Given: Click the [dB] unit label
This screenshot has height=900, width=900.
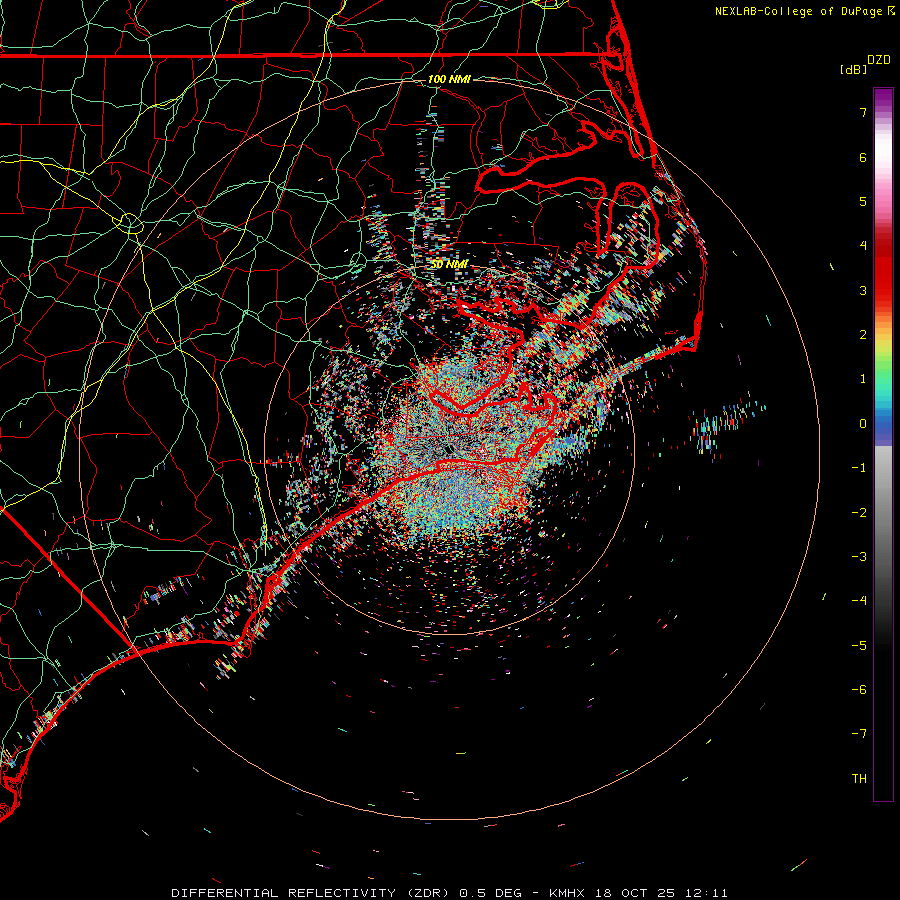Looking at the screenshot, I should [854, 69].
